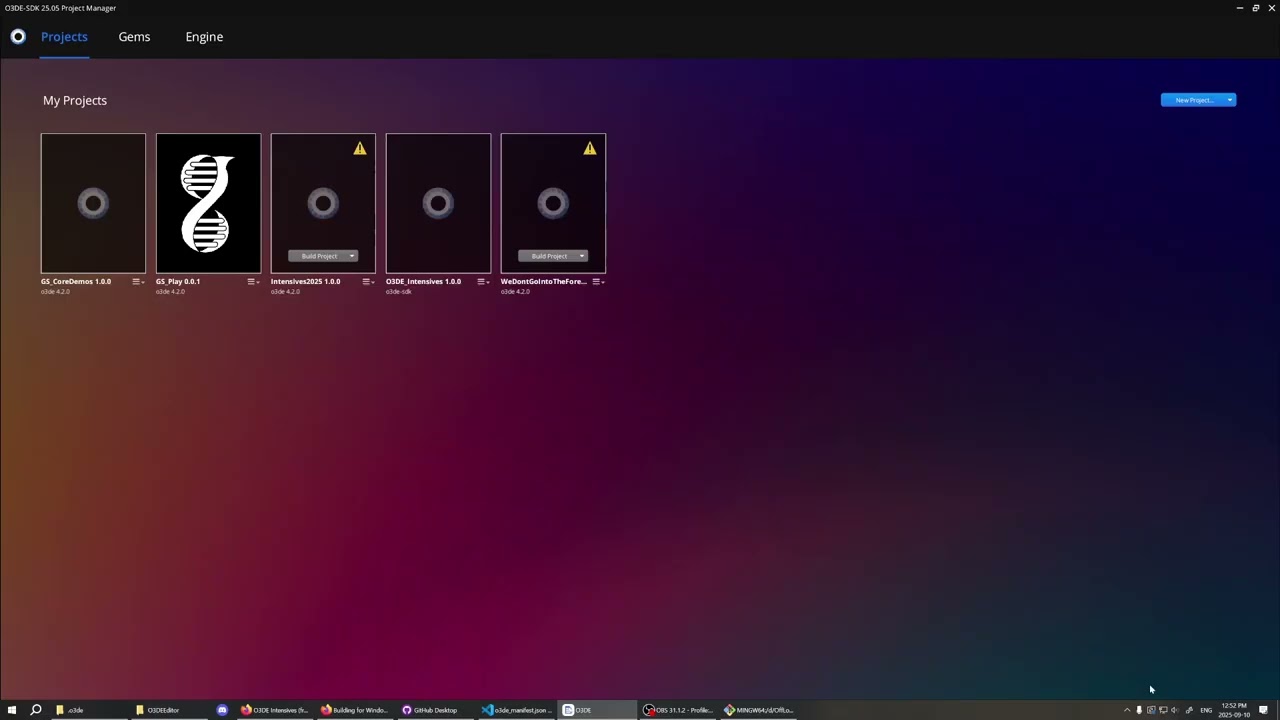Viewport: 1280px width, 720px height.
Task: Select the GS_Play project thumbnail
Action: [x=208, y=203]
